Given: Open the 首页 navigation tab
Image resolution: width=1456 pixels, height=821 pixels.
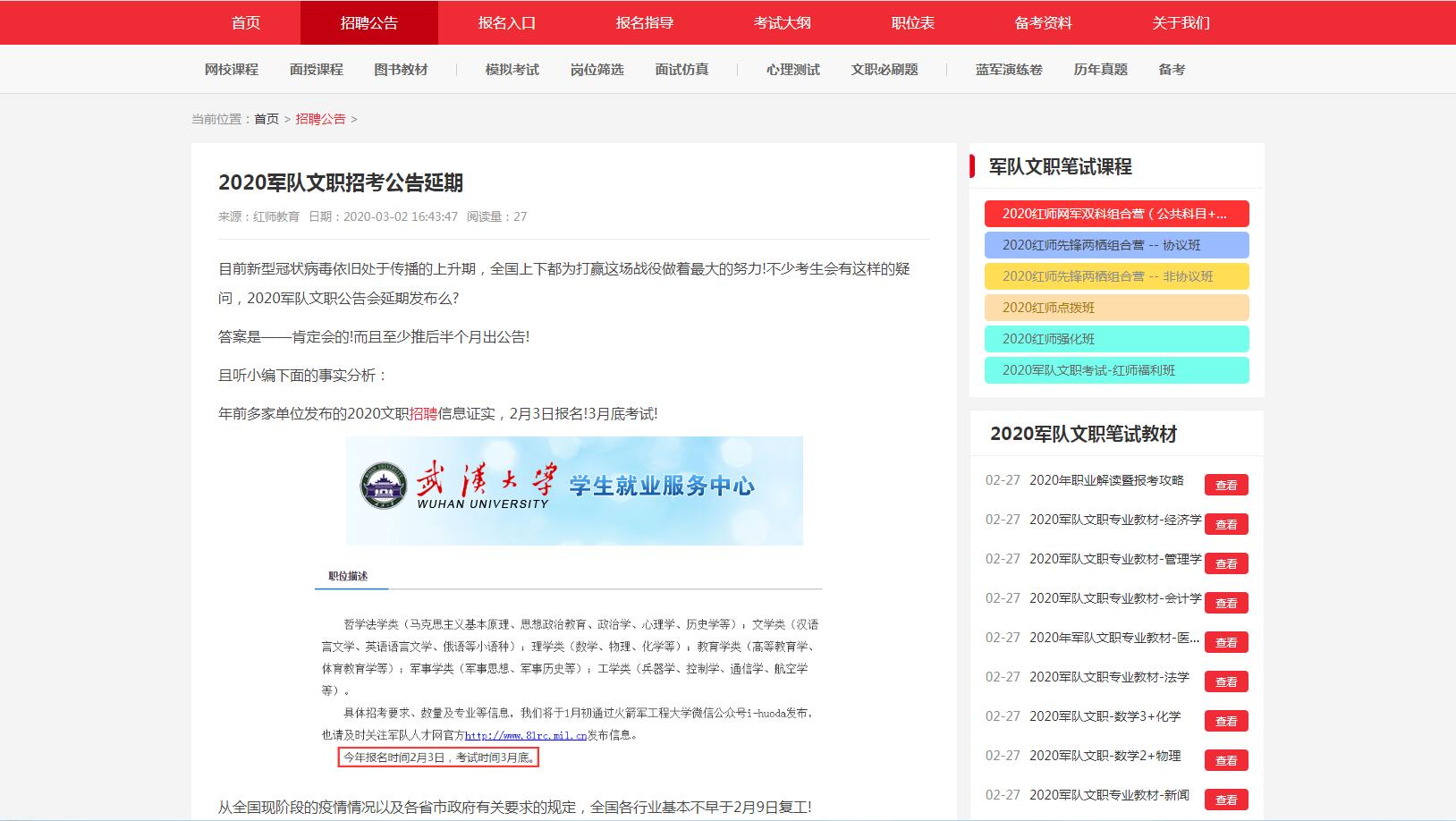Looking at the screenshot, I should click(244, 22).
